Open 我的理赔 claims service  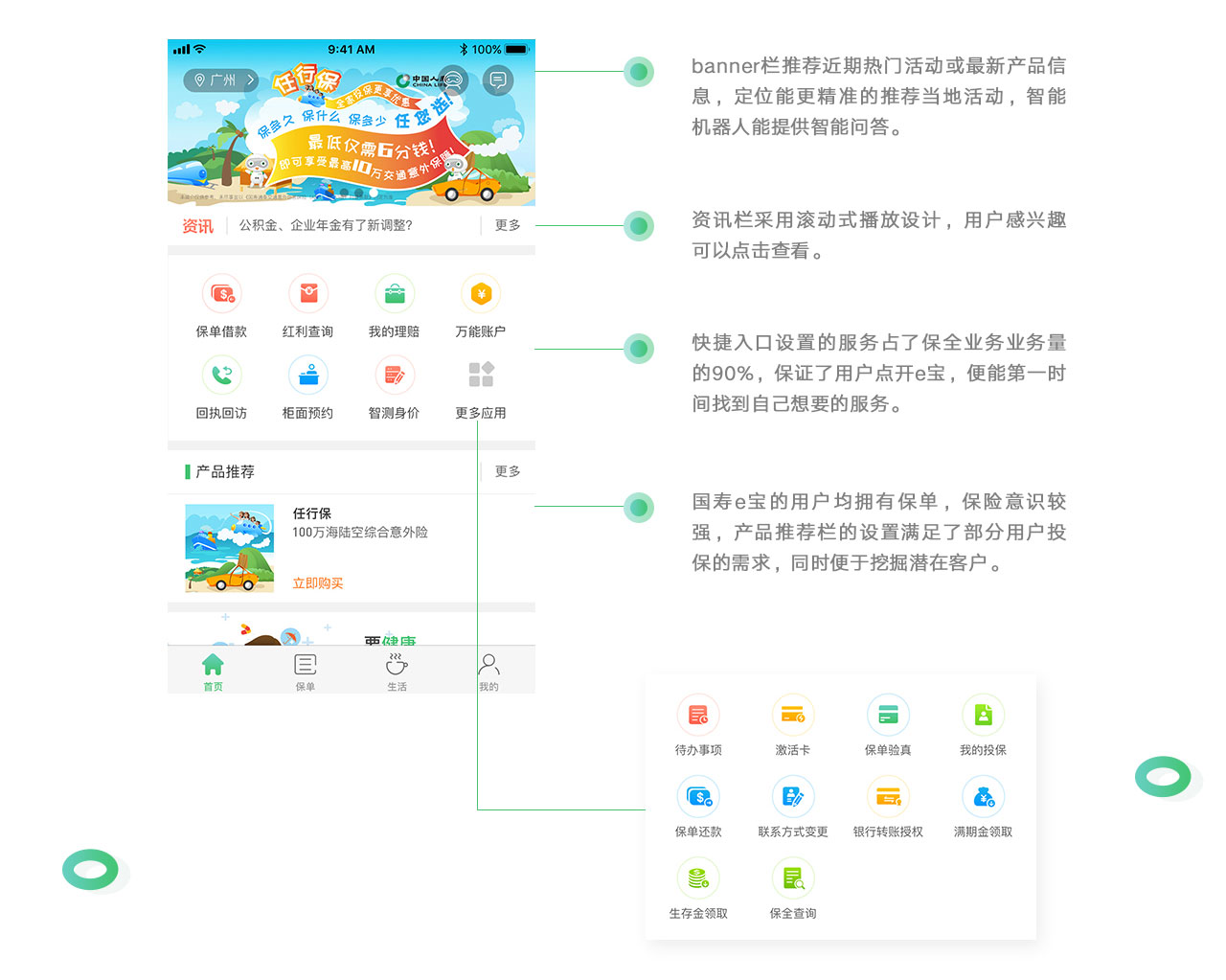(x=395, y=293)
